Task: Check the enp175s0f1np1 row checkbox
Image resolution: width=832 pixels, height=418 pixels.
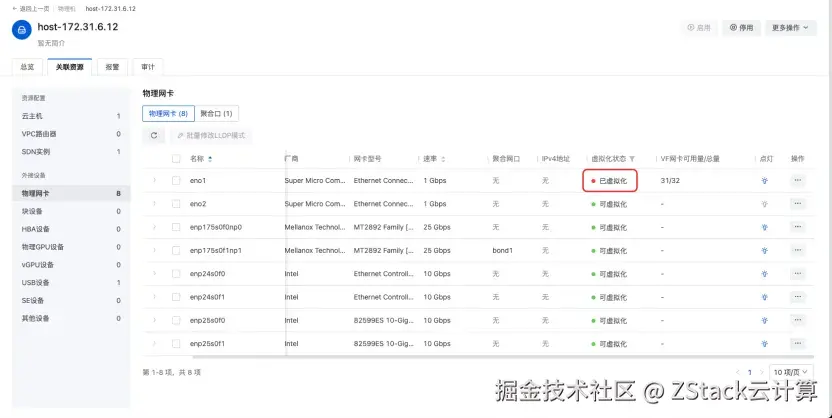Action: tap(176, 251)
